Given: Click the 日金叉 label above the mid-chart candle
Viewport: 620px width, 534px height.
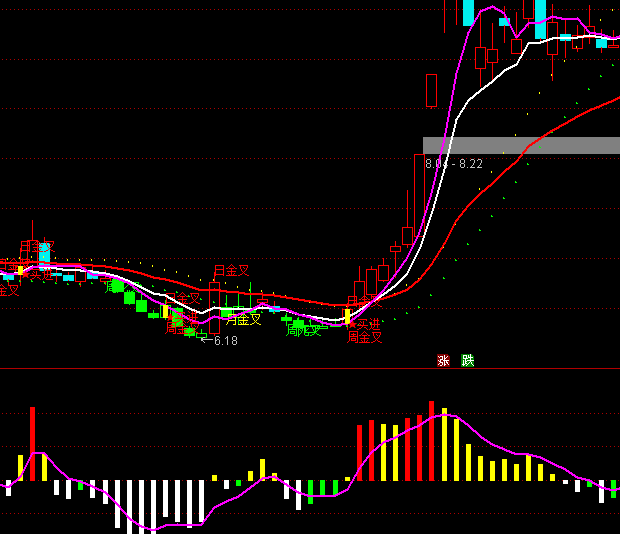Looking at the screenshot, I should coord(231,271).
